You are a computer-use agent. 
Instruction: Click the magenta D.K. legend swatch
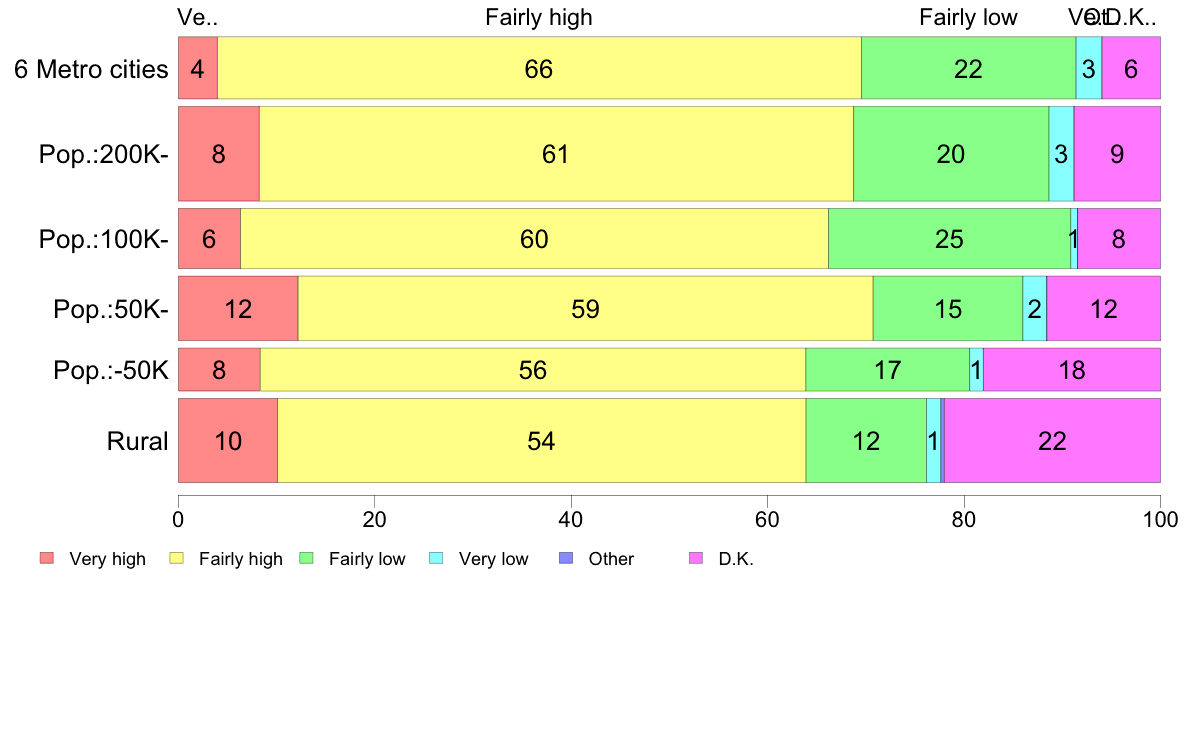(x=696, y=559)
